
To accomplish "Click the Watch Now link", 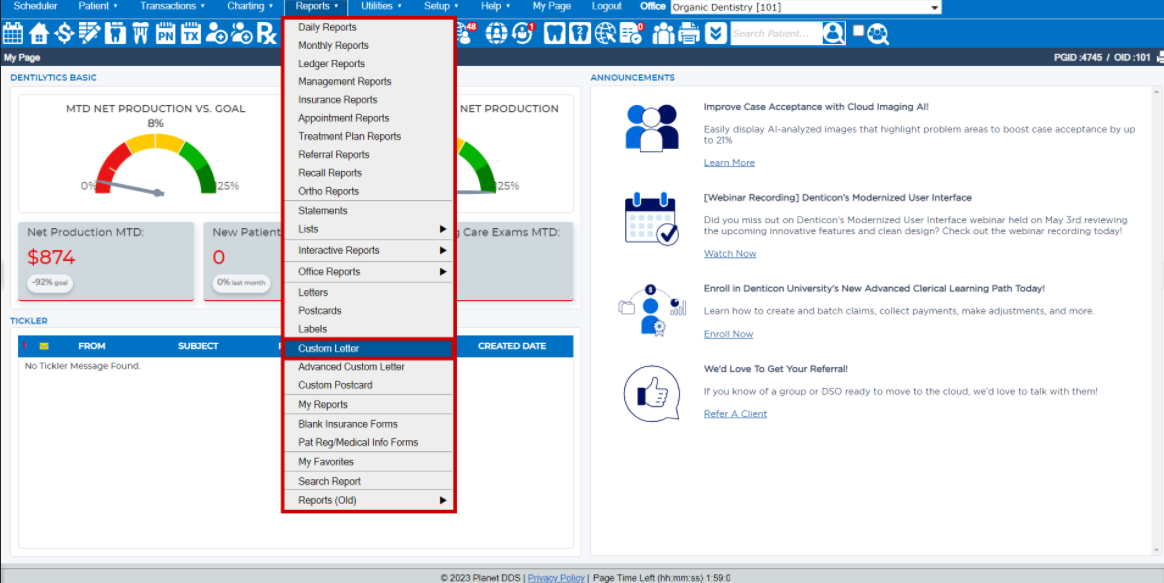I will tap(730, 254).
